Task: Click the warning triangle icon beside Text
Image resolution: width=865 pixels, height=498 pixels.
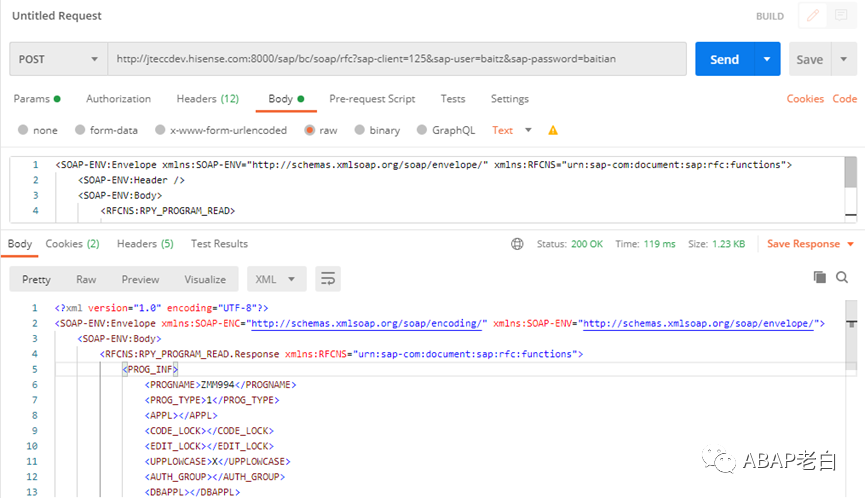Action: tap(553, 130)
